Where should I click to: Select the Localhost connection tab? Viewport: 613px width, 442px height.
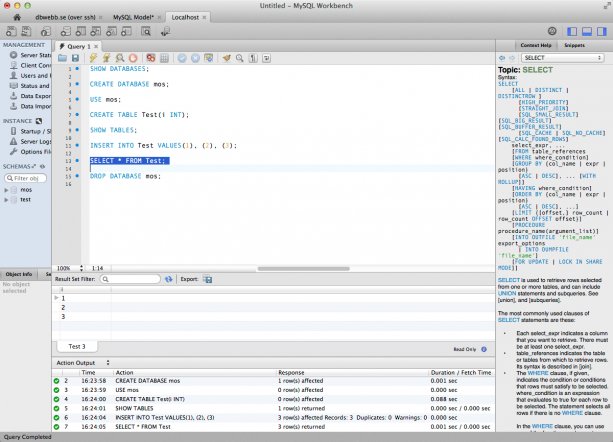[185, 17]
